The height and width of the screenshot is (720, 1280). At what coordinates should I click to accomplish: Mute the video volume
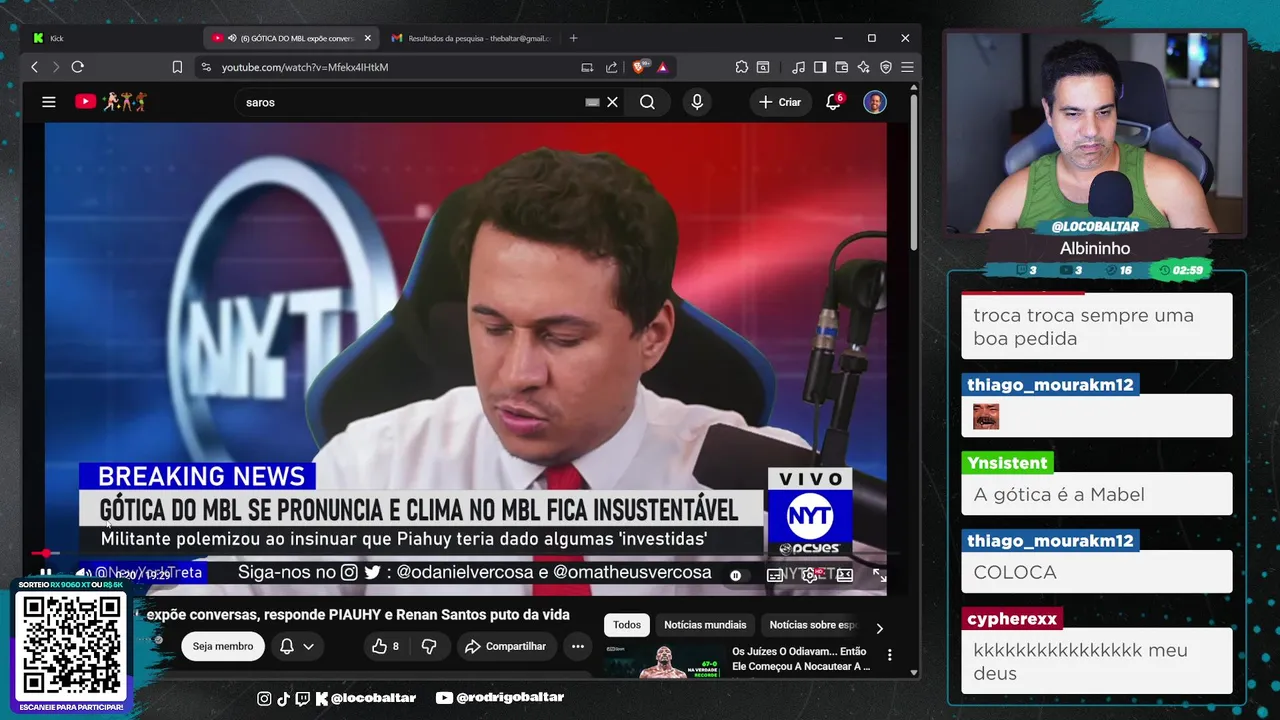coord(82,574)
